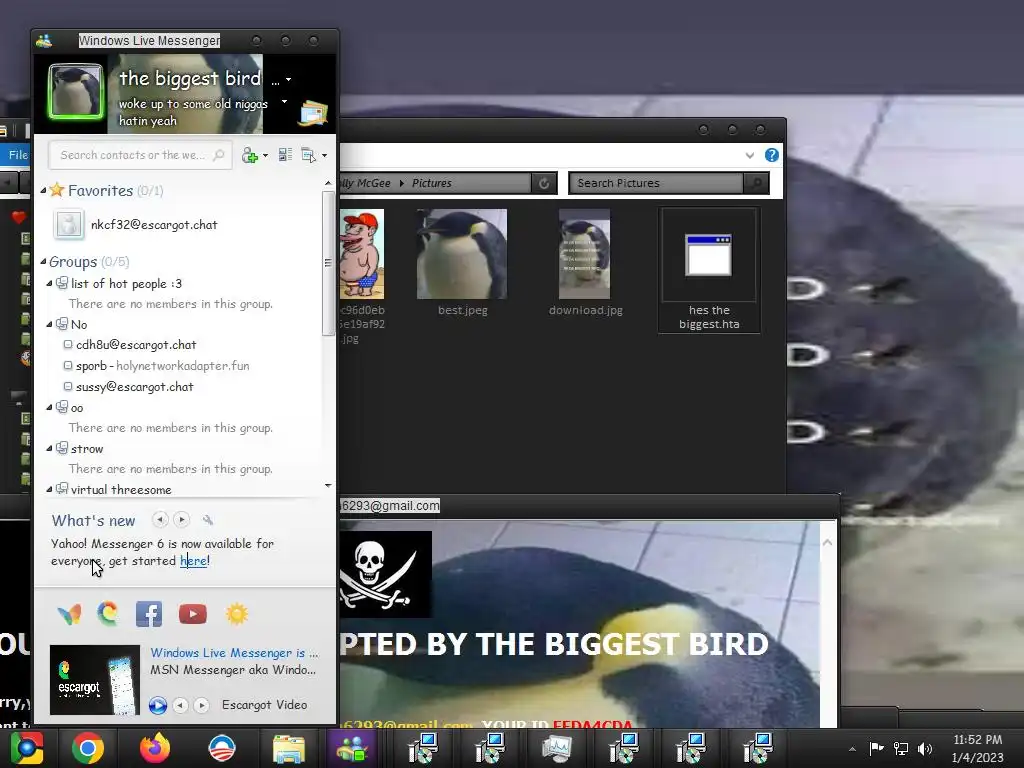The image size is (1024, 768).
Task: Collapse the 'list of hot people :3' group
Action: click(x=50, y=283)
